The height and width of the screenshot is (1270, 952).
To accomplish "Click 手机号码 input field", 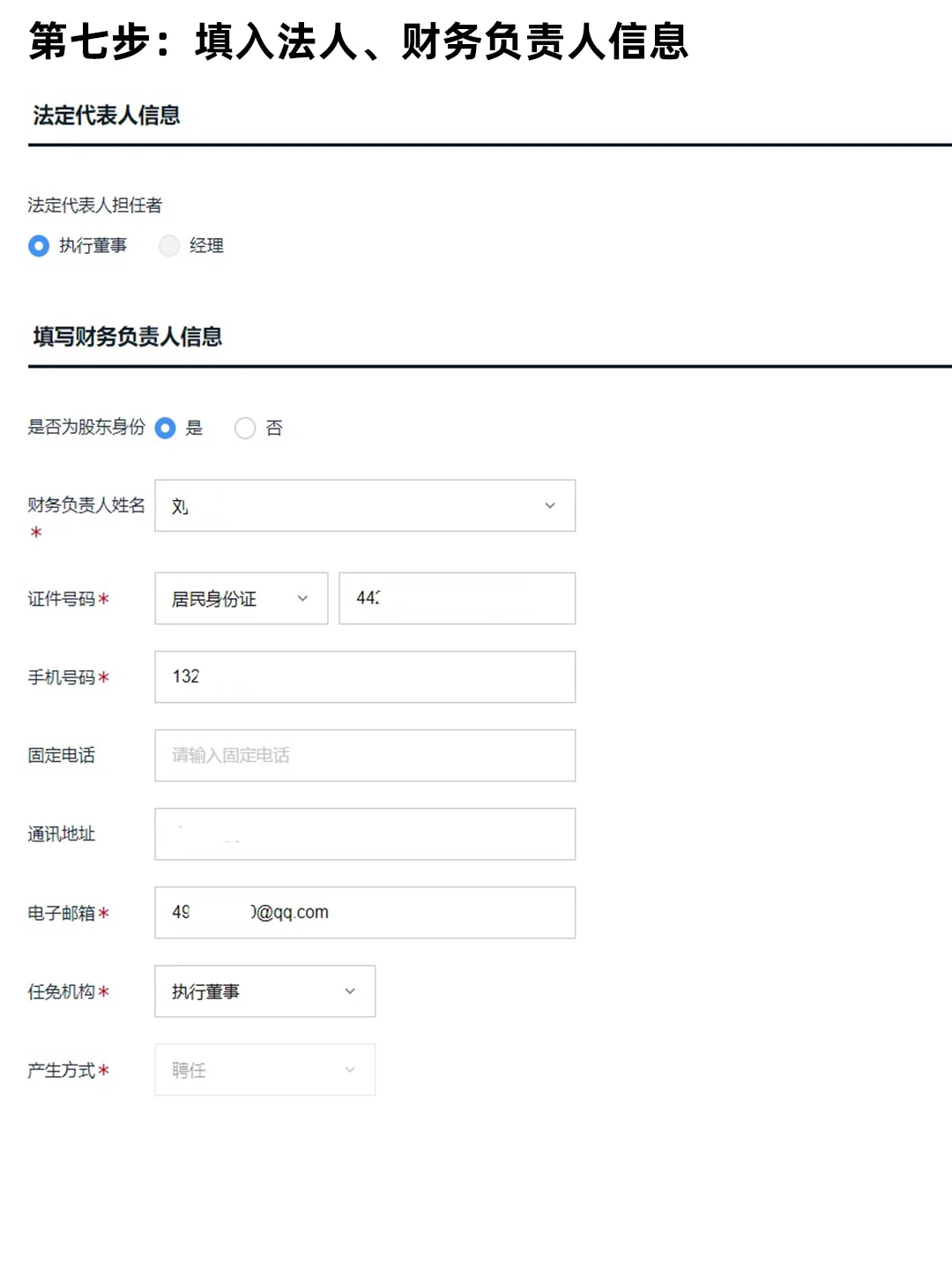I will [x=365, y=677].
